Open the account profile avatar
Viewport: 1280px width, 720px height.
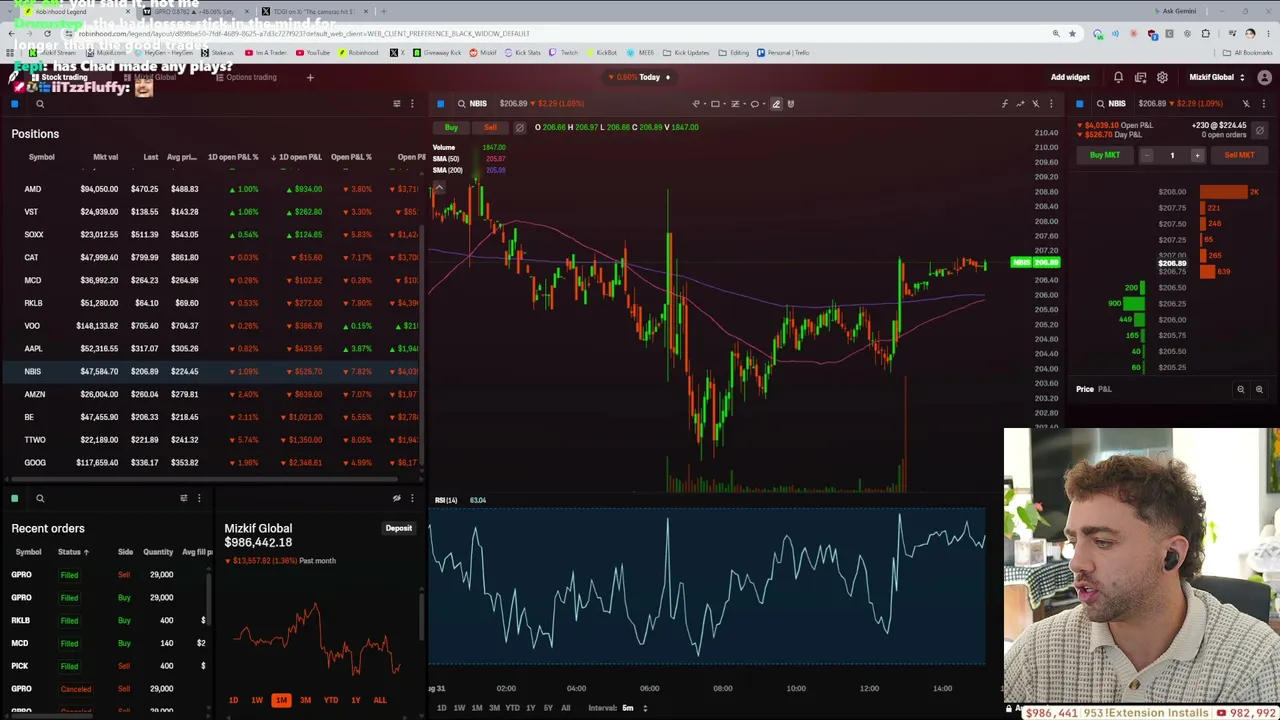[x=1265, y=77]
